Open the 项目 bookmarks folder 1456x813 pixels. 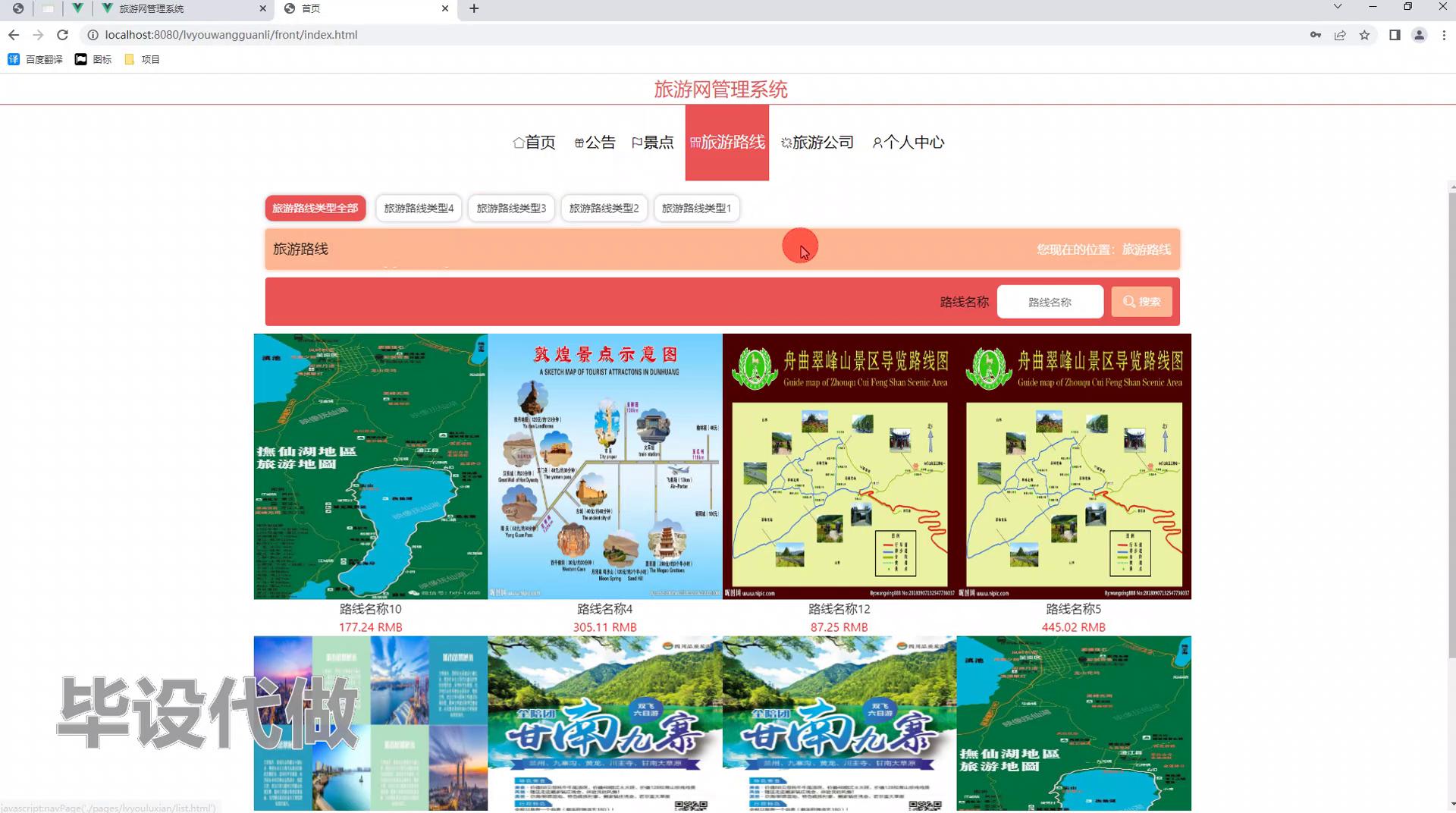(143, 59)
